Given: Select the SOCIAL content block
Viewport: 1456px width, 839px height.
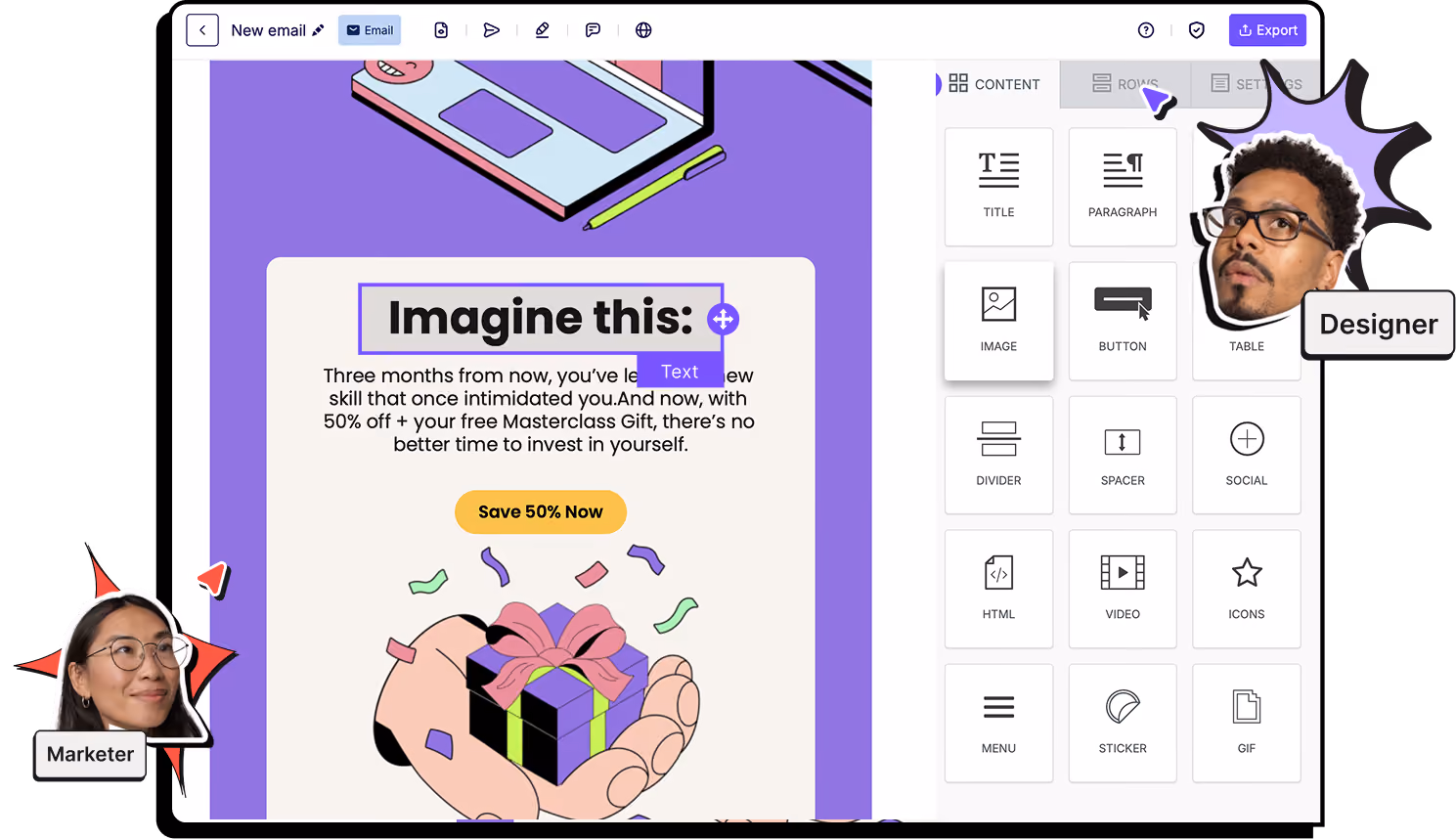Looking at the screenshot, I should coord(1247,455).
